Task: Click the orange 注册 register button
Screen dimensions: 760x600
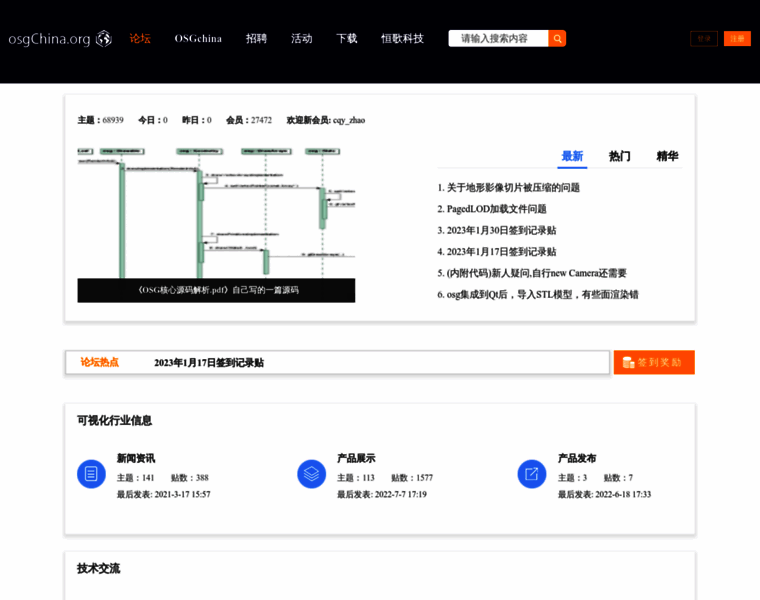Action: click(x=737, y=38)
